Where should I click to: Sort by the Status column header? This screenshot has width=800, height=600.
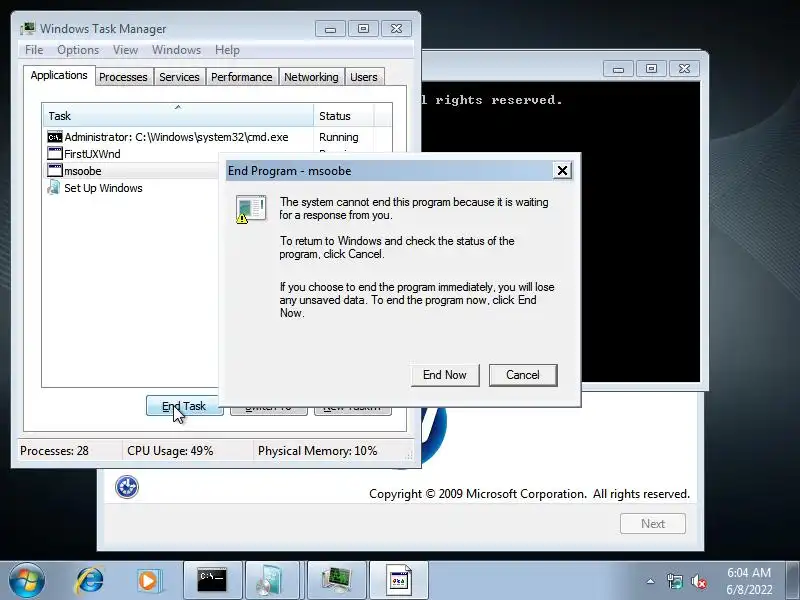point(344,116)
